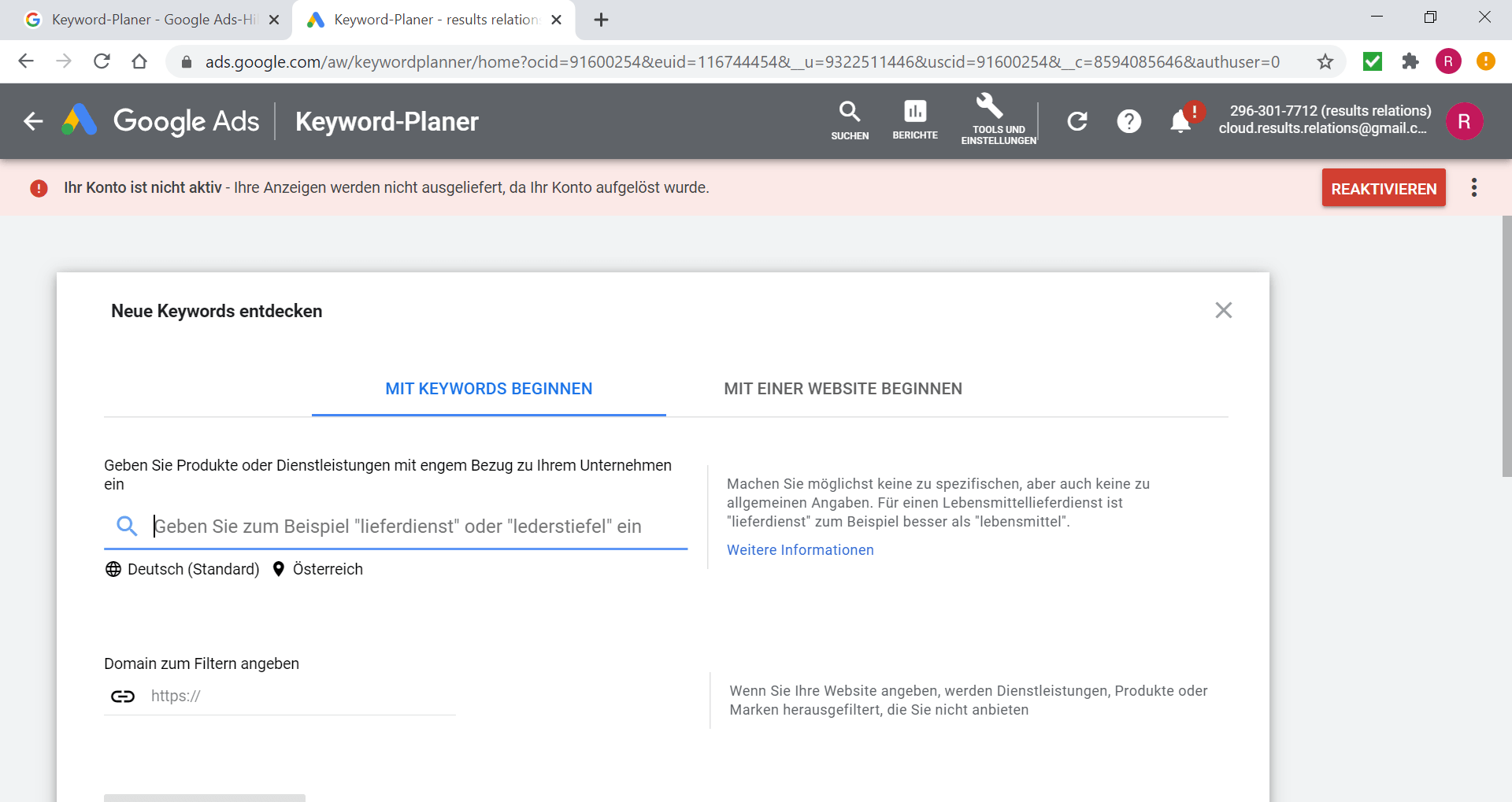The height and width of the screenshot is (802, 1512).
Task: Go to the browser home page
Action: [139, 61]
